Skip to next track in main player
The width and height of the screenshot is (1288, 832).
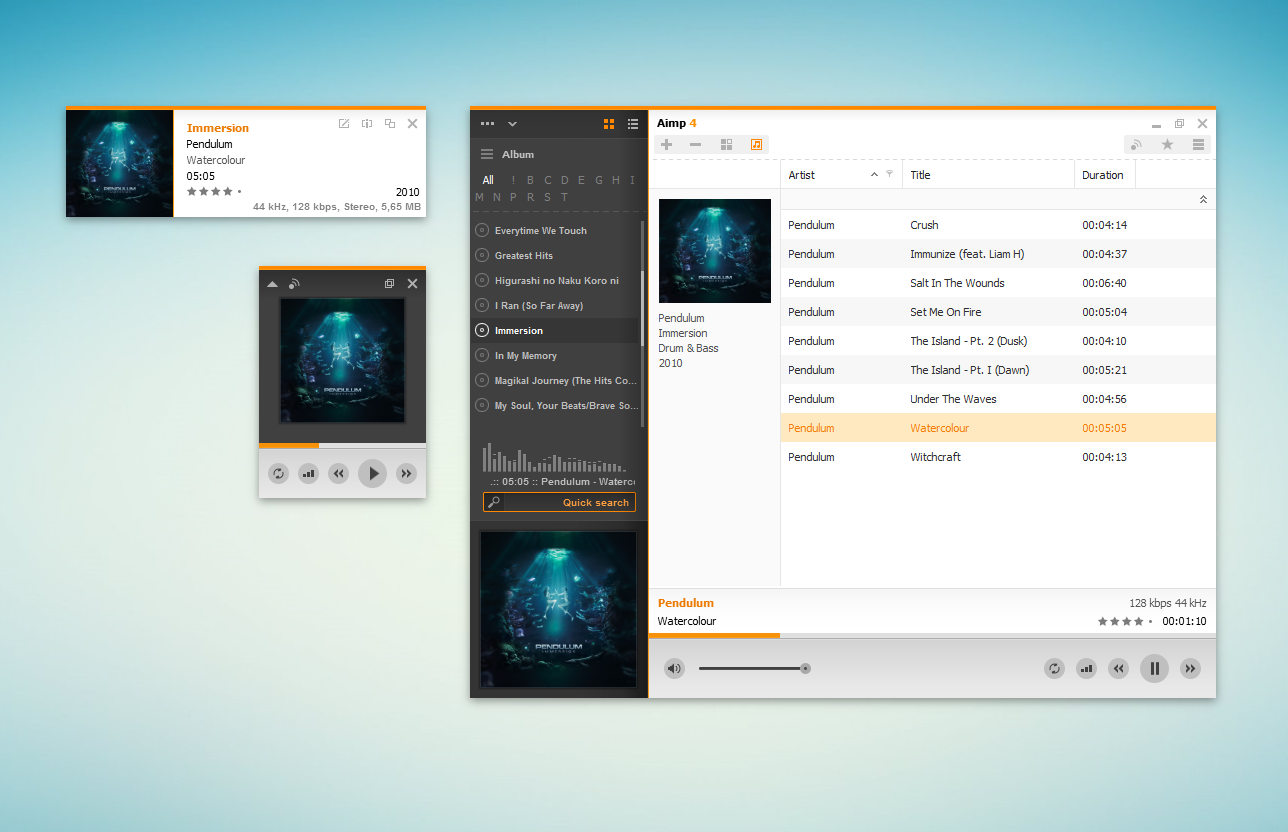1190,668
